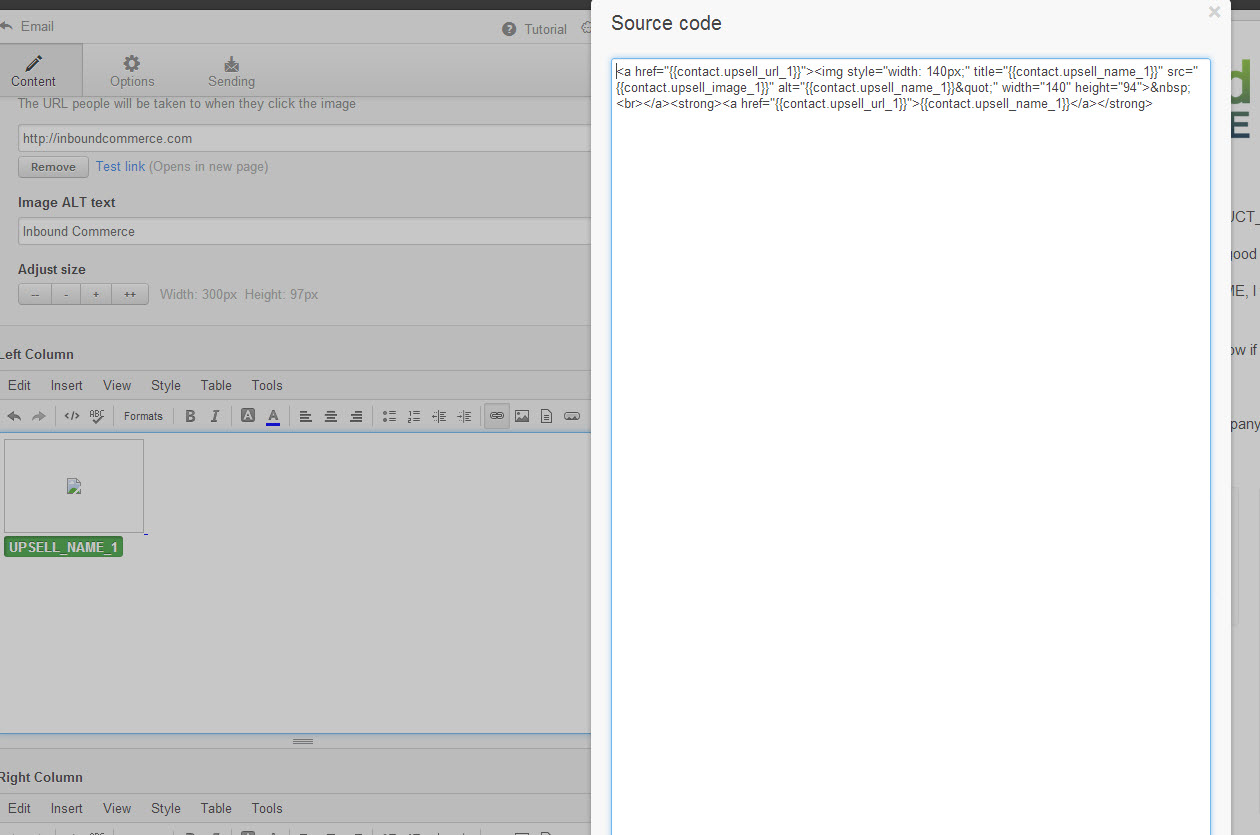Open the Tools menu in Right Column
The width and height of the screenshot is (1260, 835).
pos(267,808)
